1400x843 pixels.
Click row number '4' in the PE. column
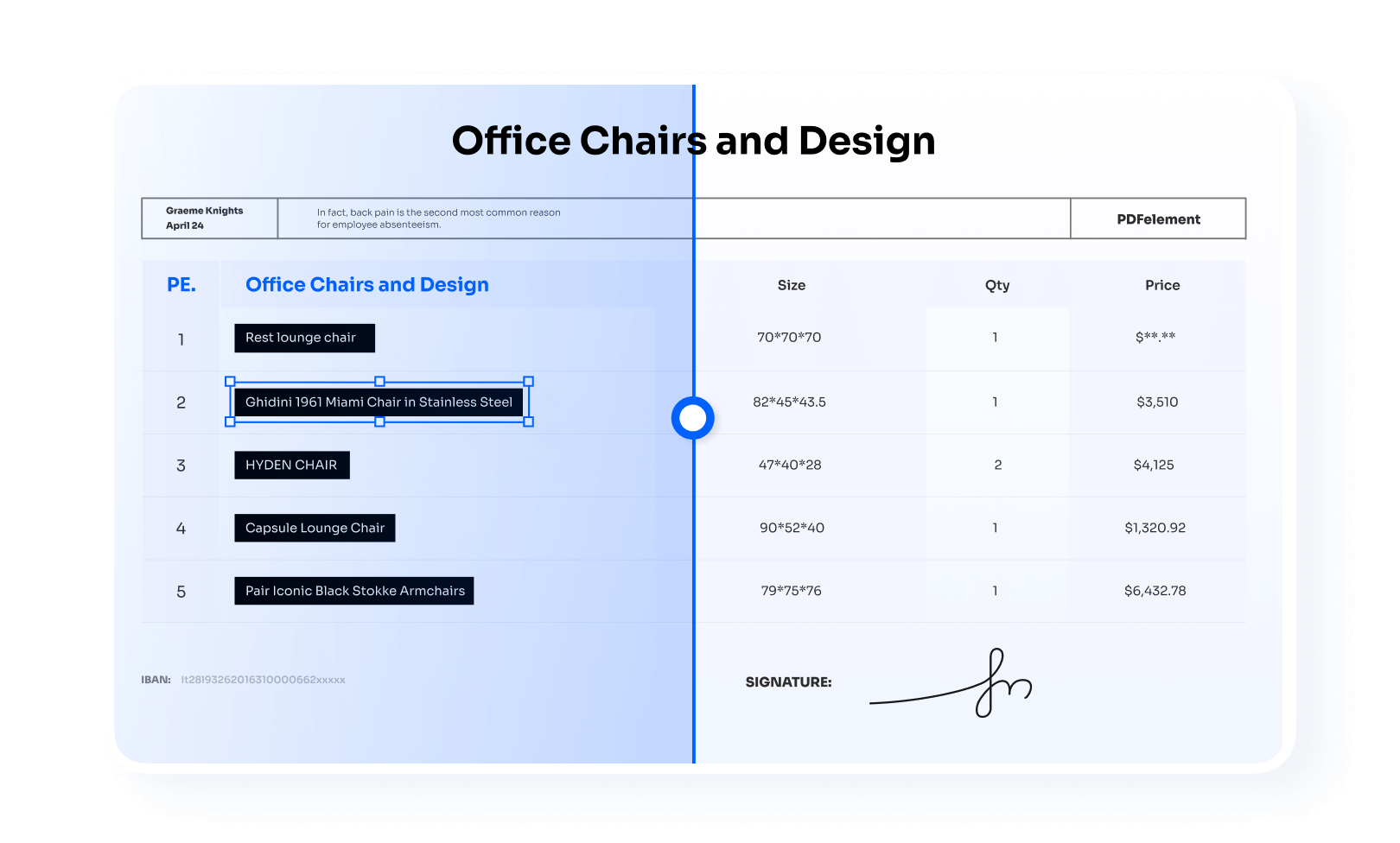181,529
